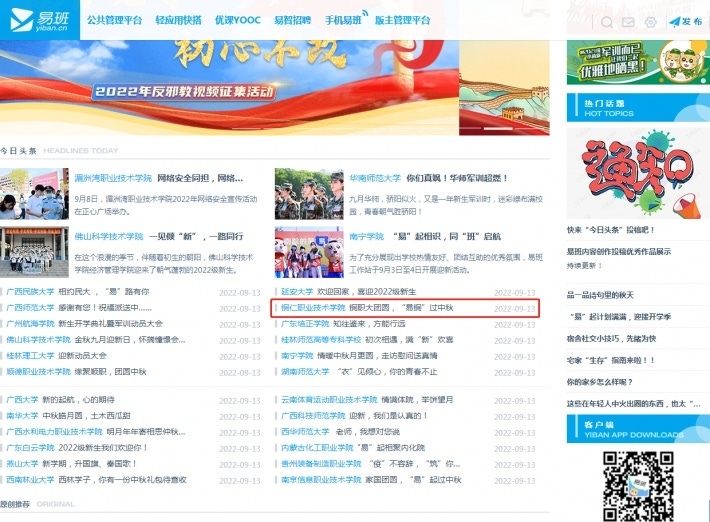The height and width of the screenshot is (522, 710).
Task: Open the settings gear icon
Action: click(651, 22)
